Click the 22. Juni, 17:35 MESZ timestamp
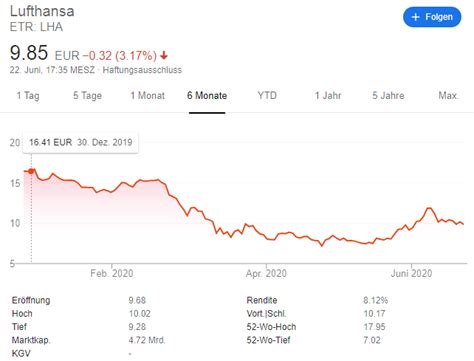This screenshot has height=361, width=474. [52, 70]
